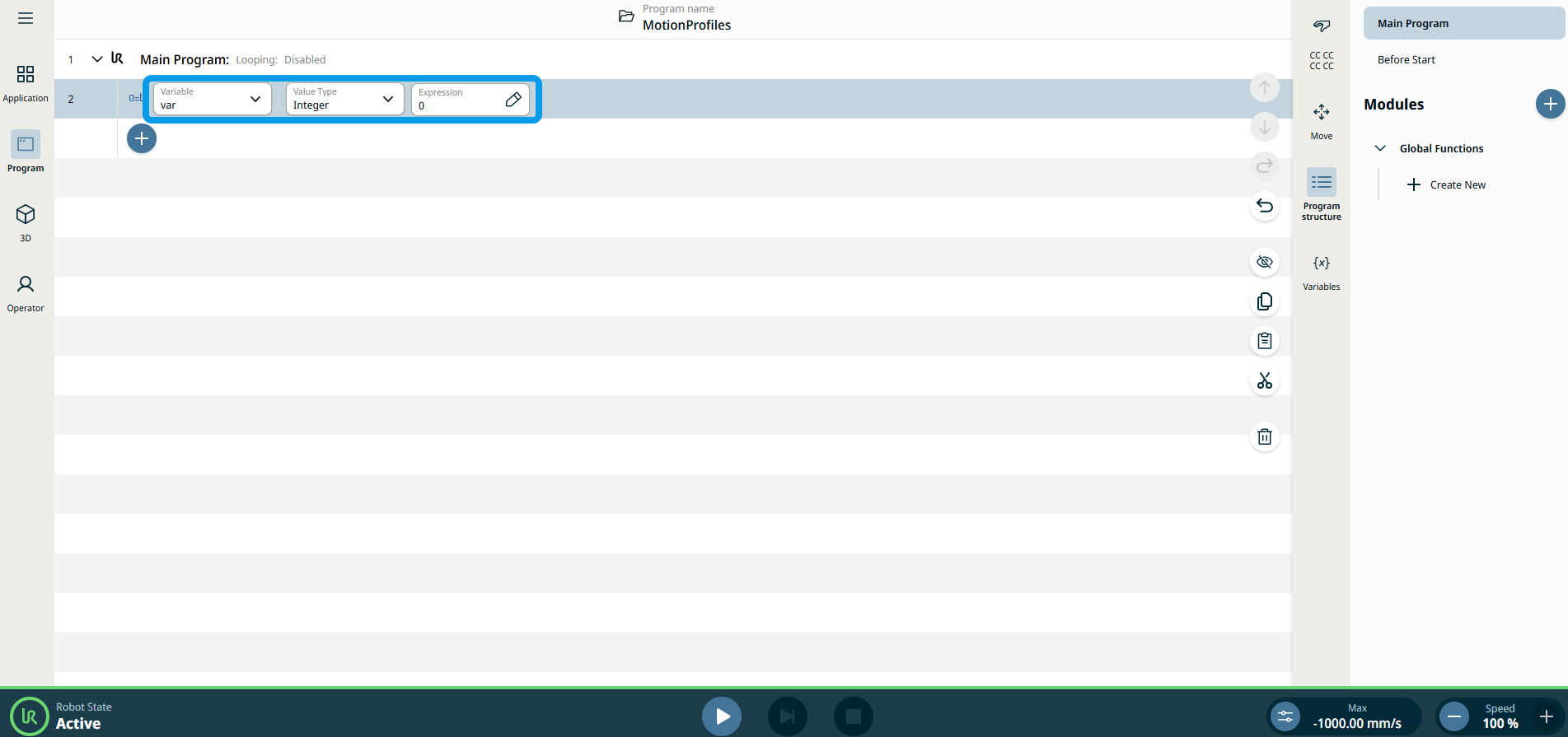The image size is (1568, 737).
Task: Open the Variables panel
Action: click(1321, 272)
